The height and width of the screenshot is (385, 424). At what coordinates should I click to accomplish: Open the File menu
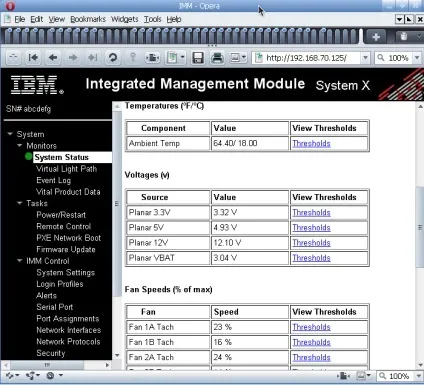coord(20,19)
